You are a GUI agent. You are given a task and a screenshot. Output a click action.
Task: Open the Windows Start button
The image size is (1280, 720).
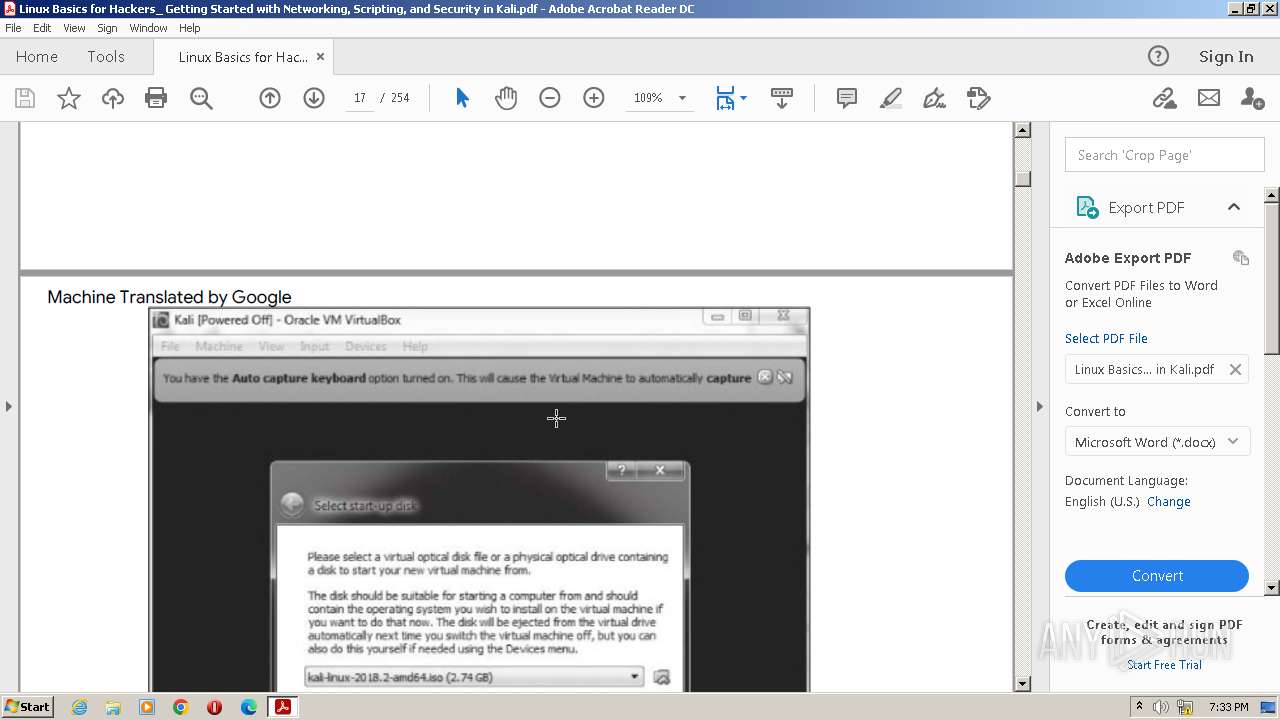[x=27, y=706]
